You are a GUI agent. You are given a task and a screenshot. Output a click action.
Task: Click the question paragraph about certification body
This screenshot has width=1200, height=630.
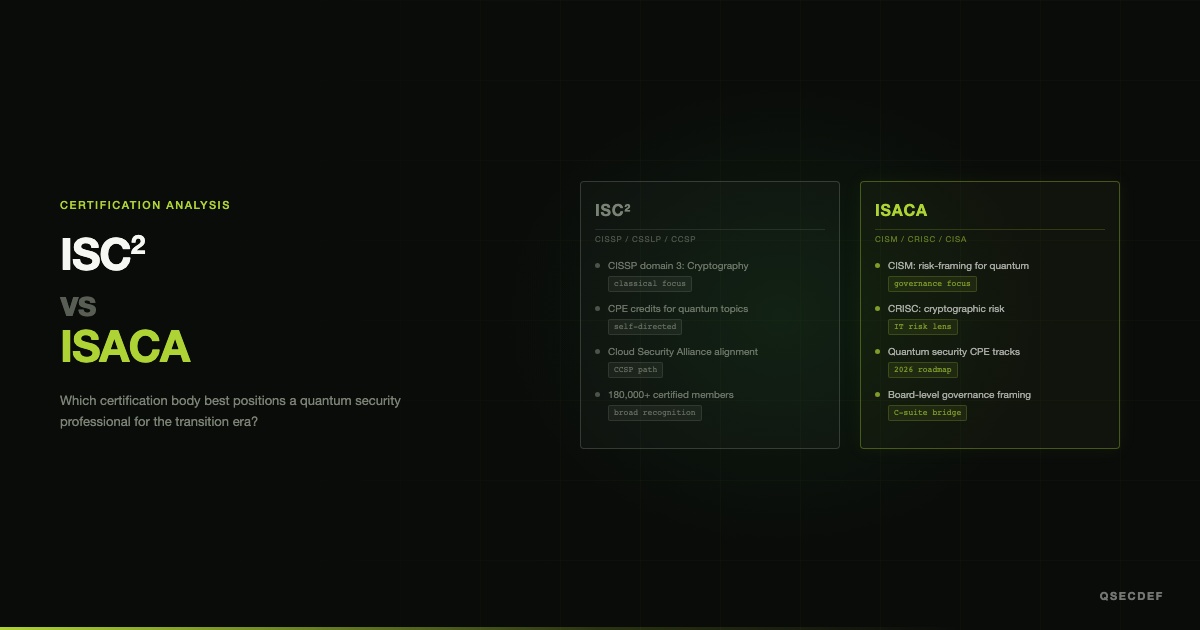(230, 411)
